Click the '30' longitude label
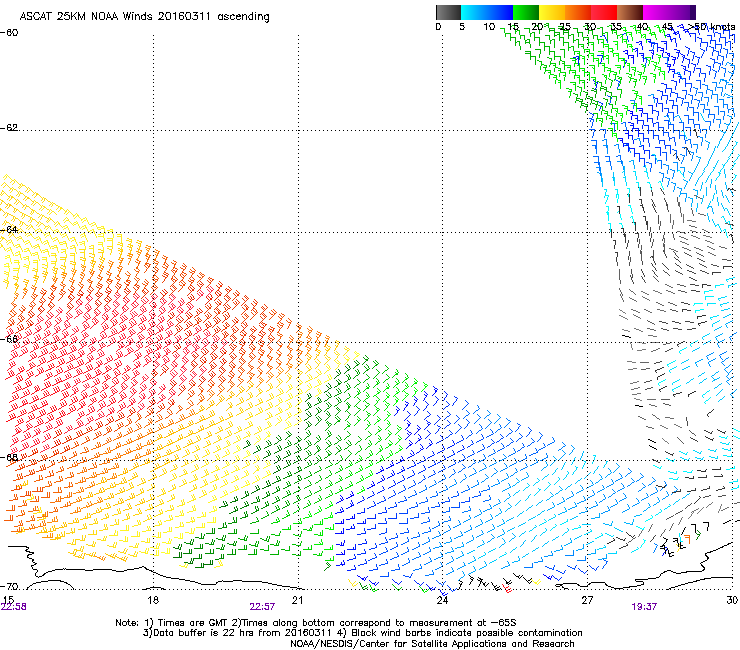The width and height of the screenshot is (740, 650). (732, 600)
